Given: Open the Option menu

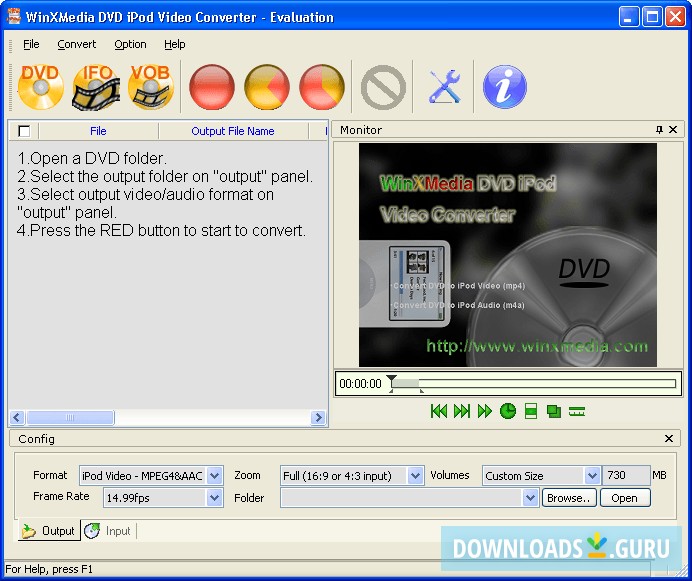Looking at the screenshot, I should coord(130,44).
